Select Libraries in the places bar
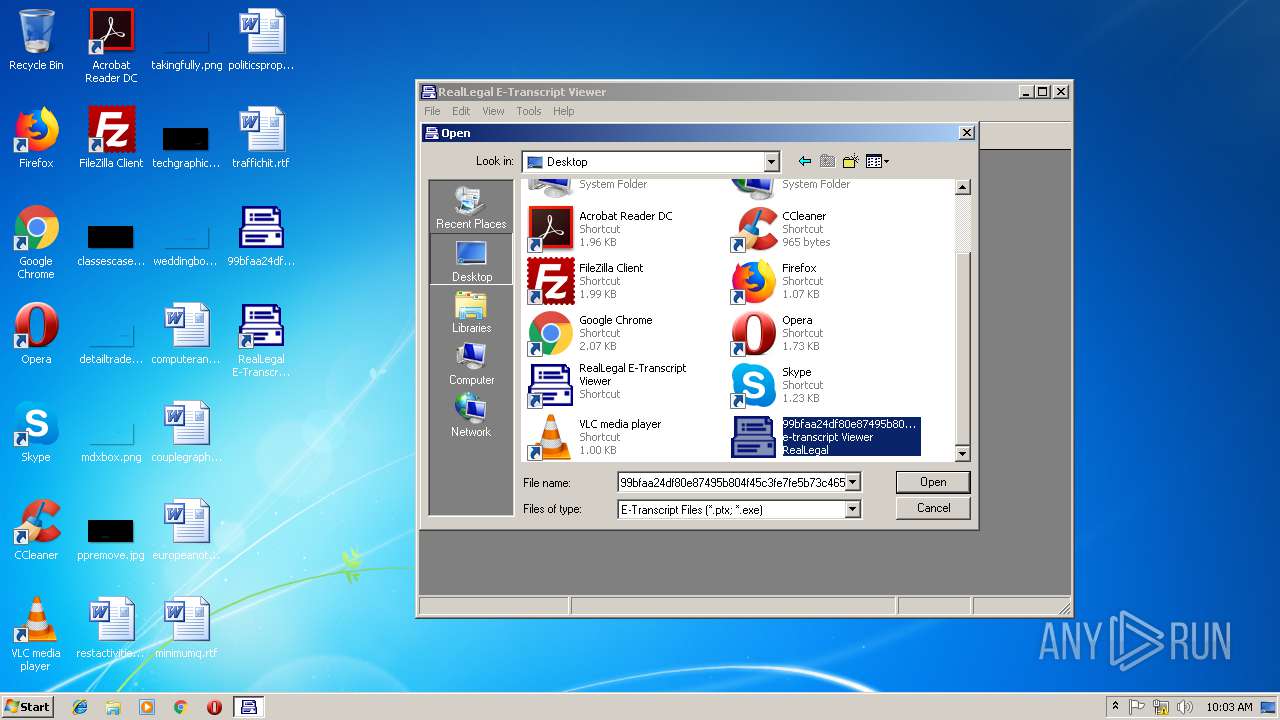This screenshot has width=1280, height=720. [471, 311]
